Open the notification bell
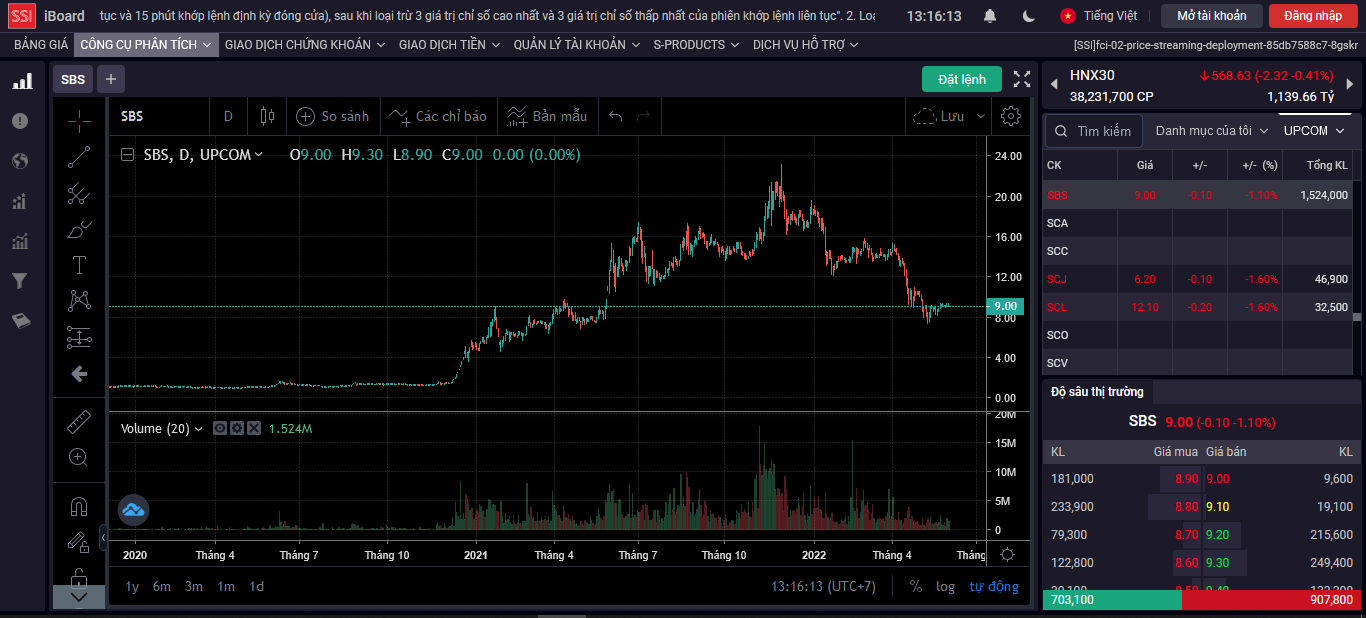1366x618 pixels. click(x=990, y=16)
